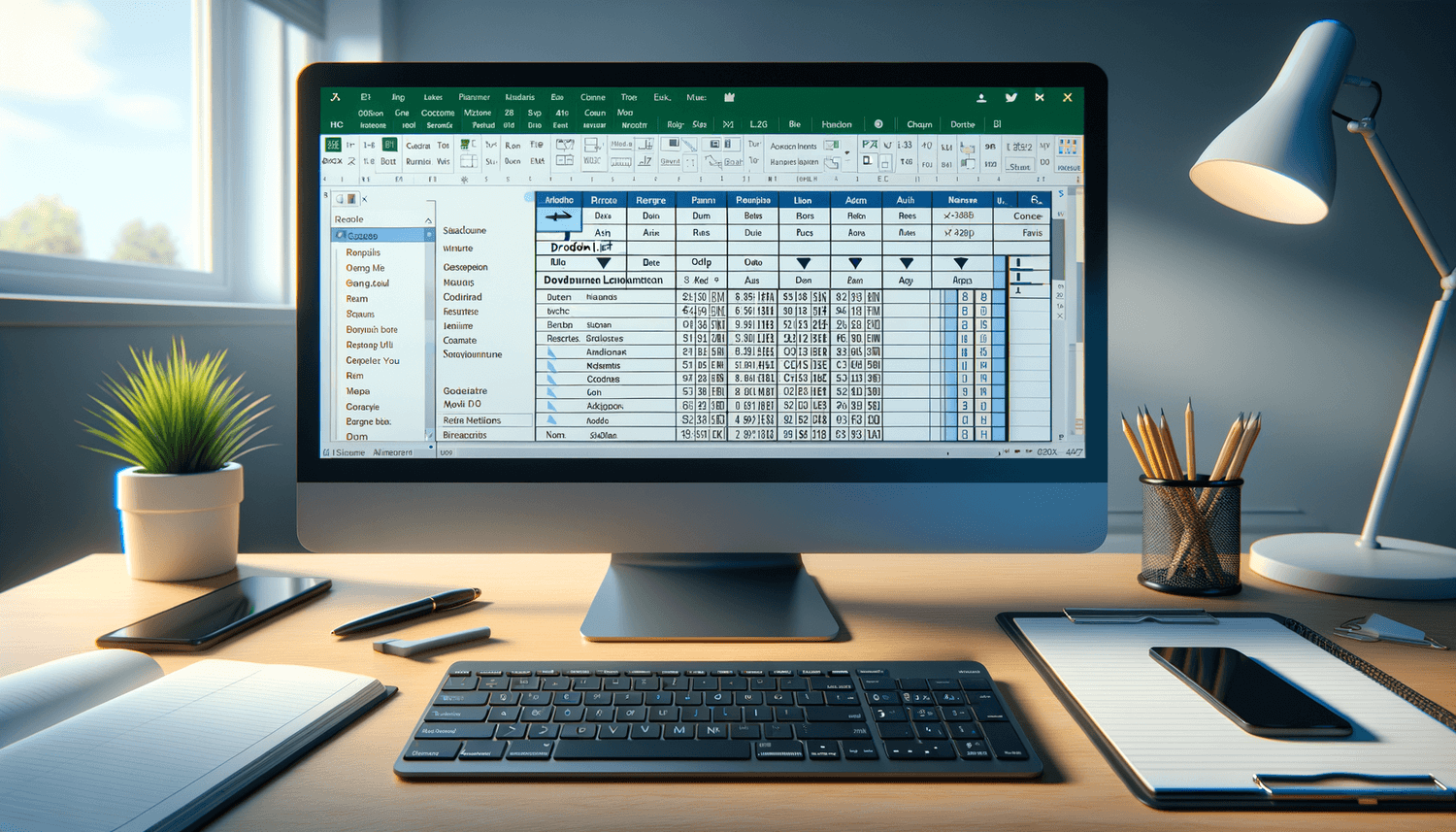
Task: Click the Dovdpurnen Lcnoamtican heading cell
Action: (x=603, y=281)
